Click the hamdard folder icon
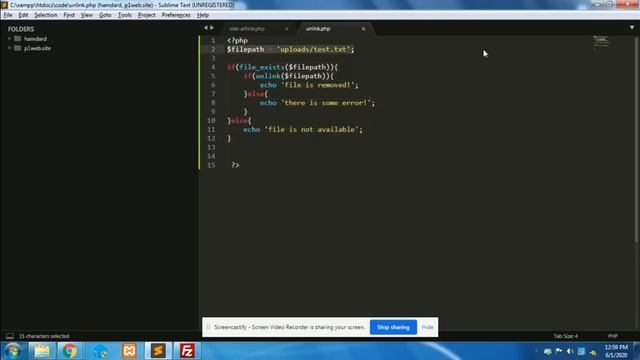 [x=18, y=38]
